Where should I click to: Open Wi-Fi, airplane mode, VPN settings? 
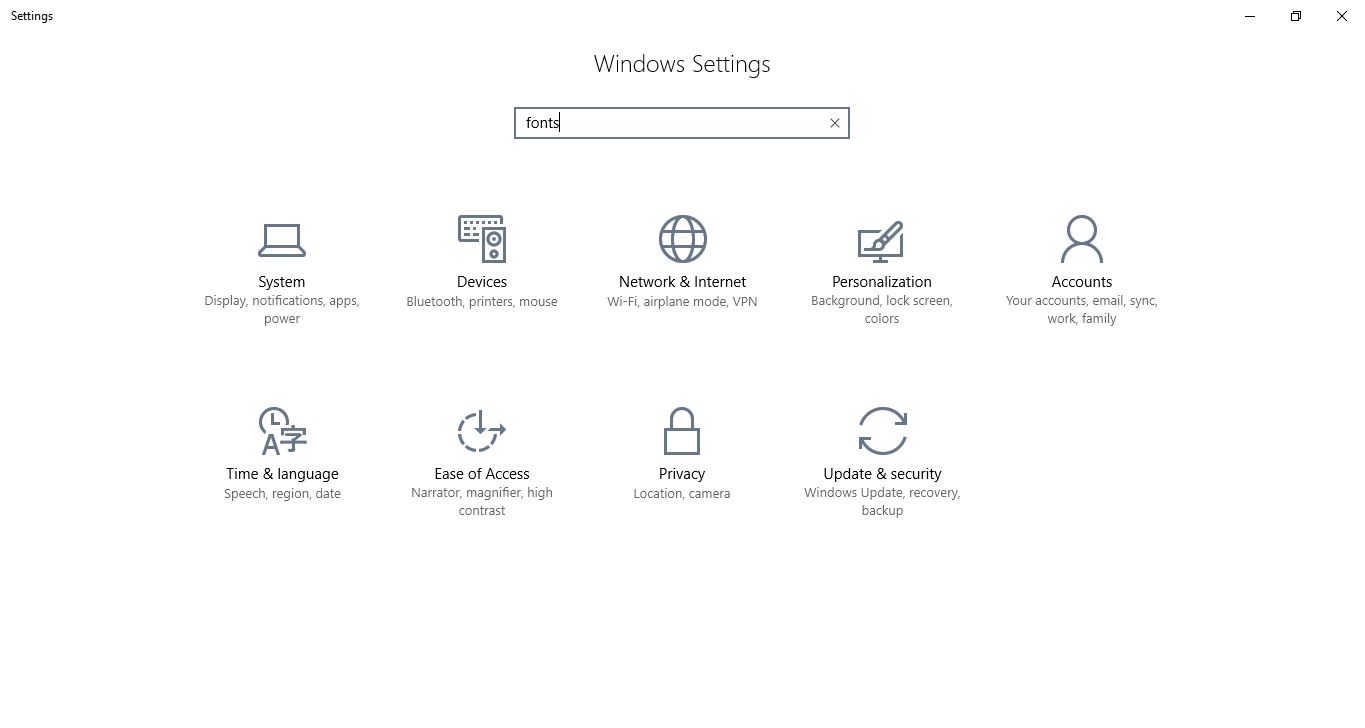click(x=681, y=301)
